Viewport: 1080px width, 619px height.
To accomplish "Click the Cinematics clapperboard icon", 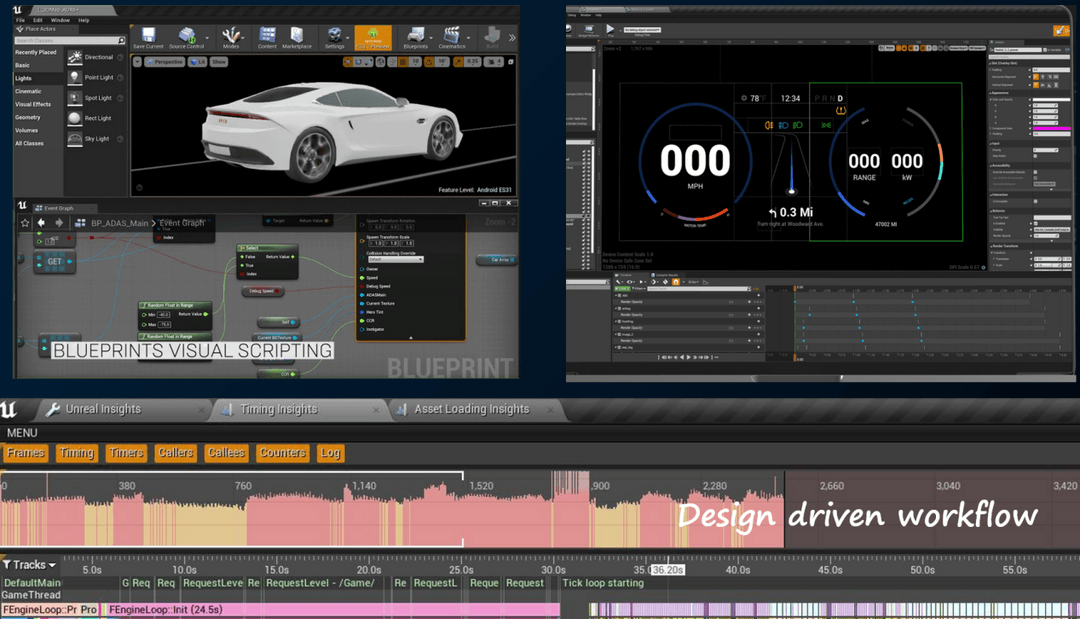I will (452, 37).
